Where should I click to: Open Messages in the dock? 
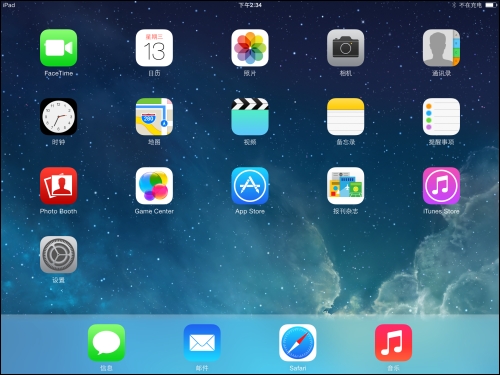coord(106,343)
